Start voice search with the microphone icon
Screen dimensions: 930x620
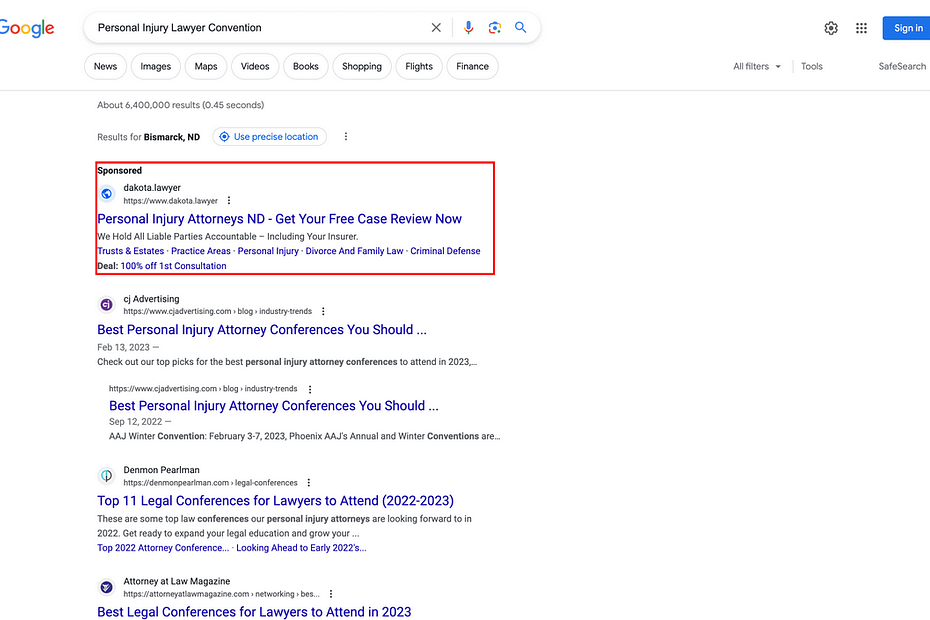point(469,27)
